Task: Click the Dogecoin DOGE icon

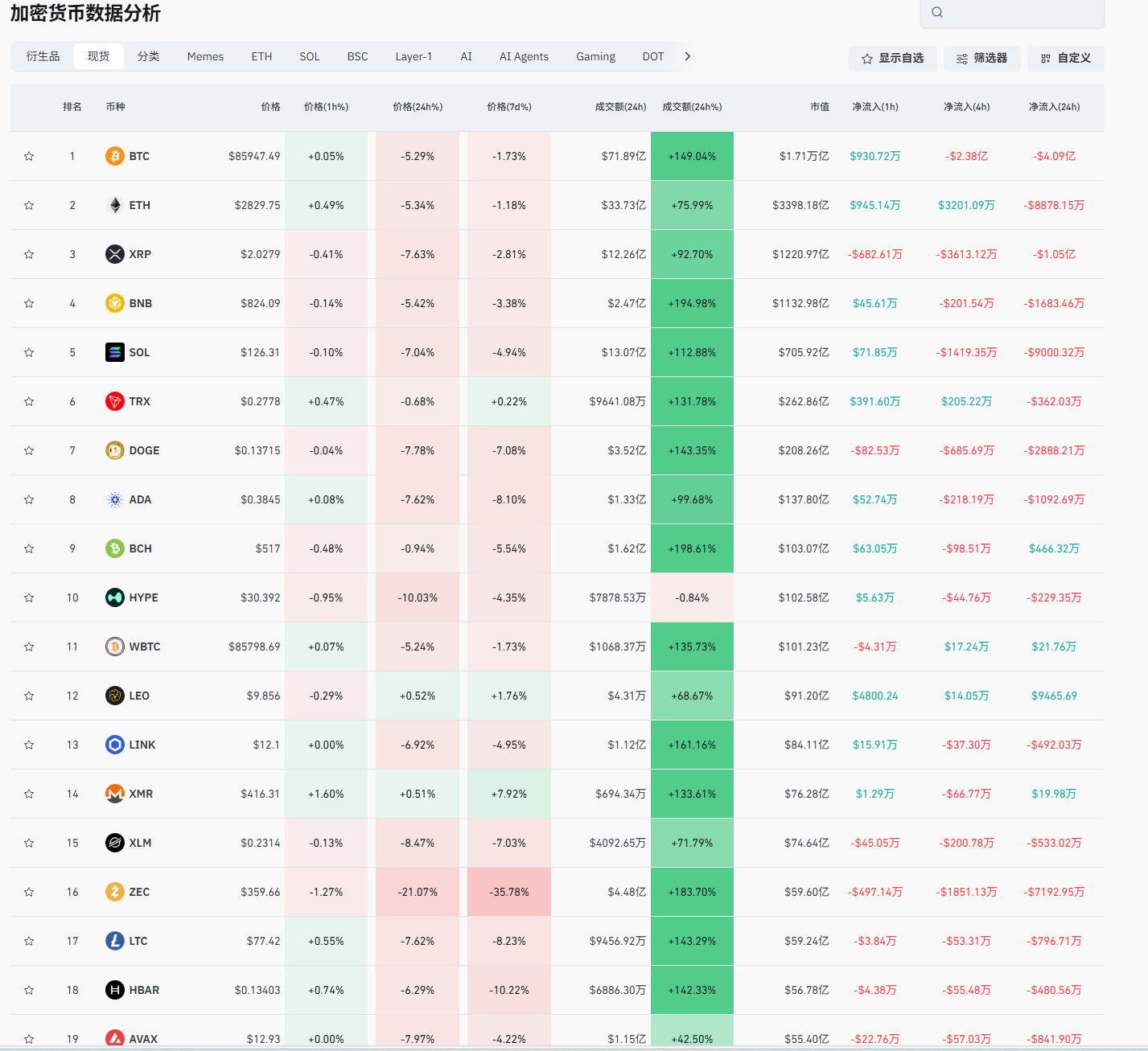Action: pyautogui.click(x=115, y=450)
